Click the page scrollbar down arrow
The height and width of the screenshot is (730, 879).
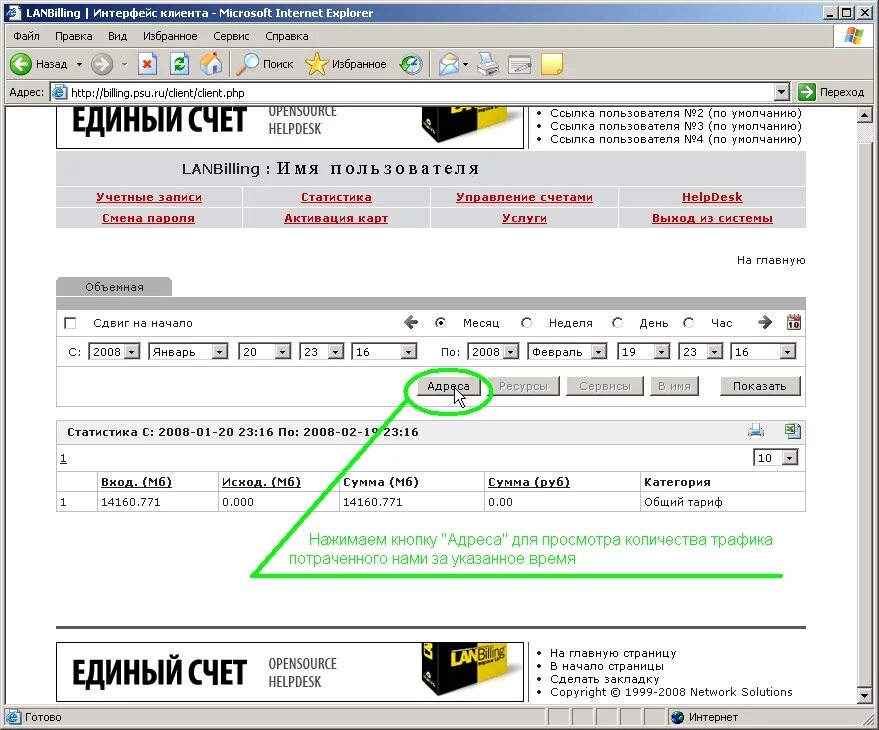[864, 696]
